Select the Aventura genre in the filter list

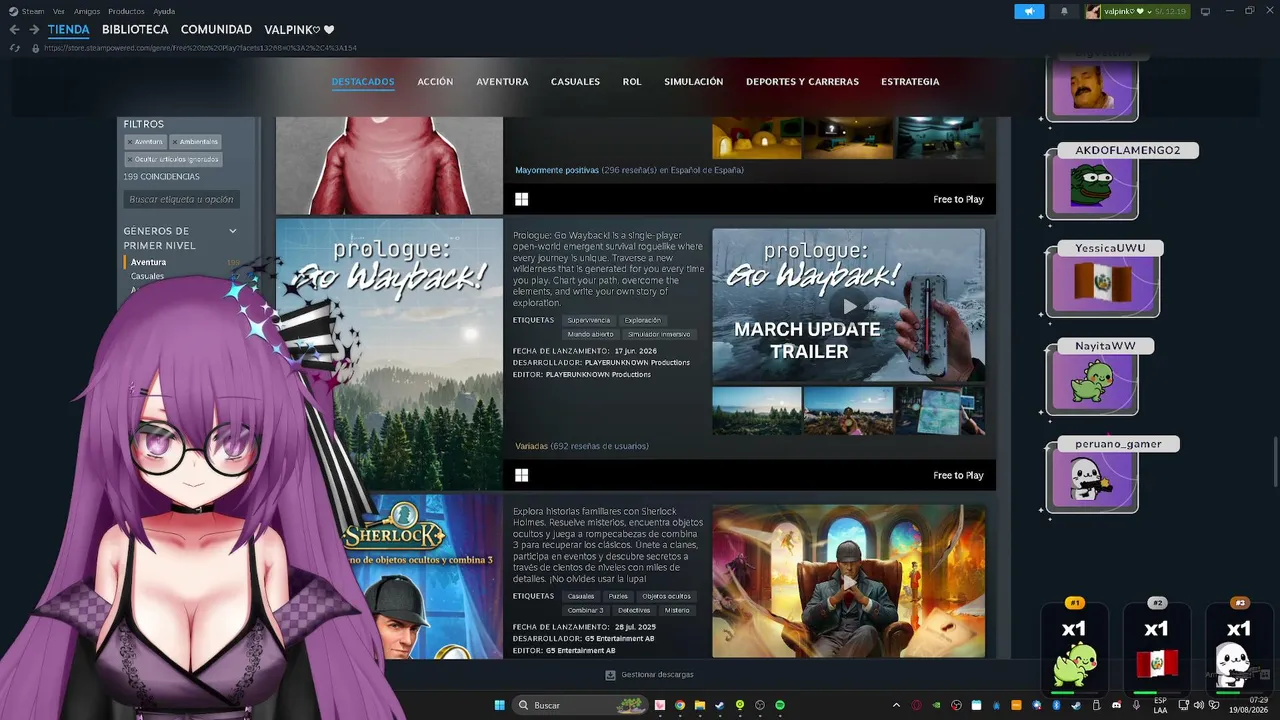149,262
